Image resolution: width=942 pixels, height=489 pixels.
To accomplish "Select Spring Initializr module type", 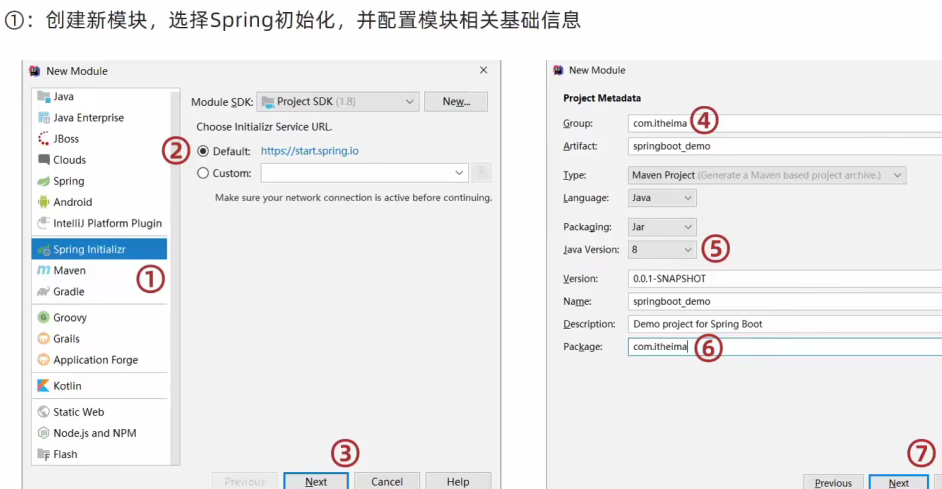I will click(99, 249).
